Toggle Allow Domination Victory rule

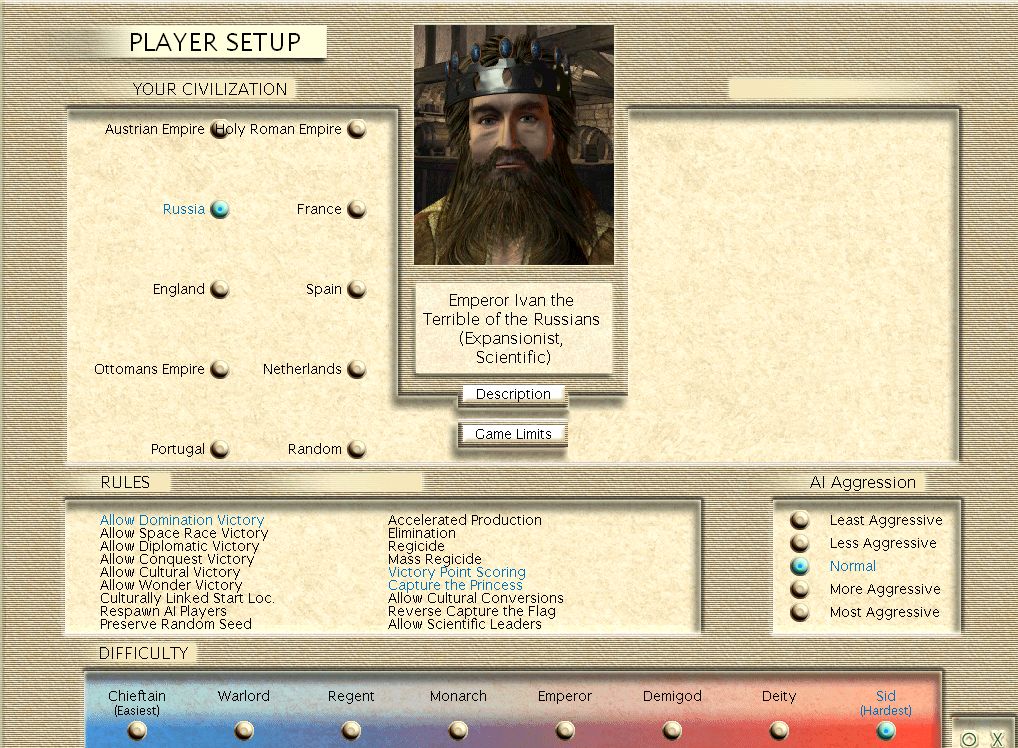click(182, 520)
